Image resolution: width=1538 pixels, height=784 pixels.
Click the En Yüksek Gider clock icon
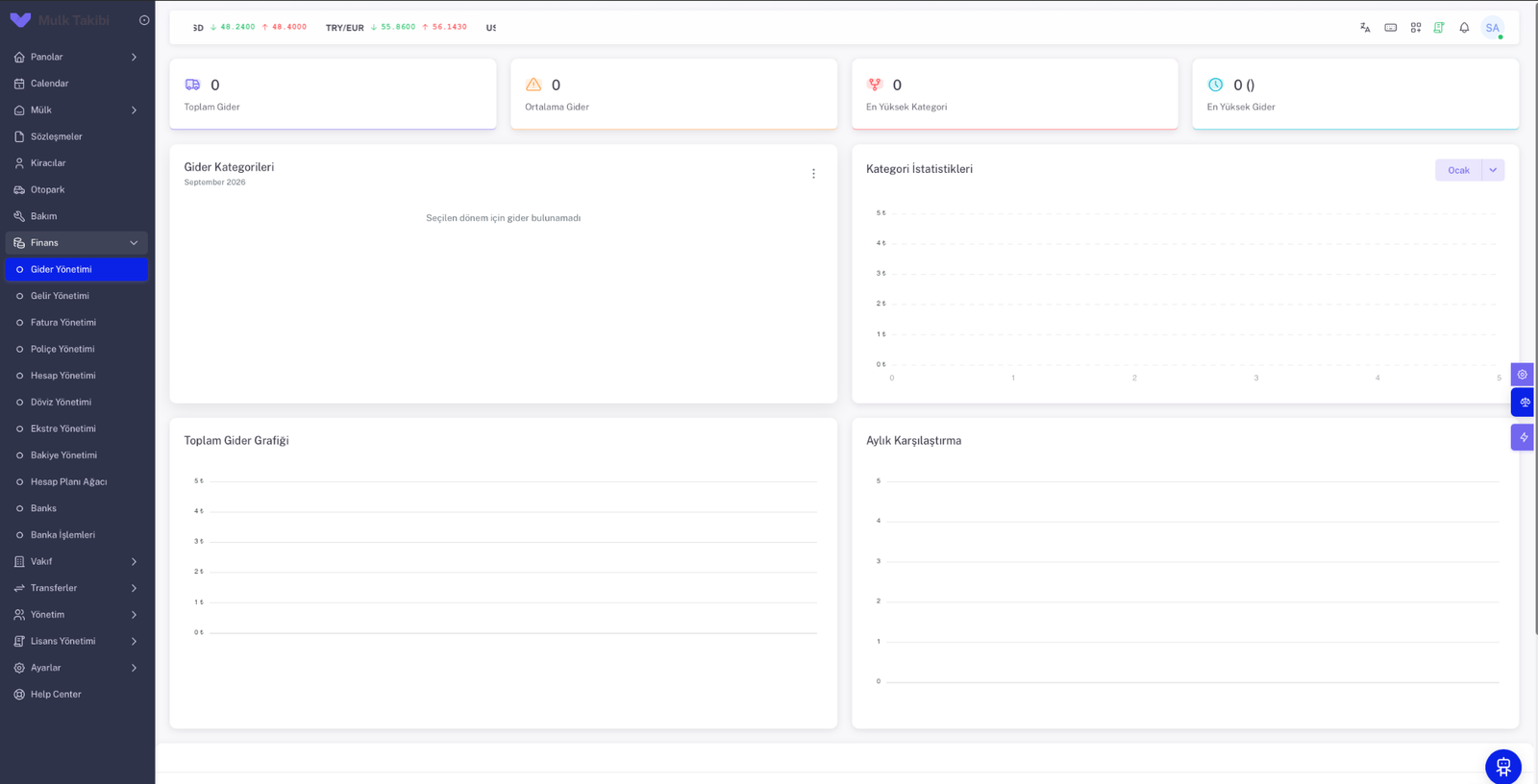pos(1215,85)
